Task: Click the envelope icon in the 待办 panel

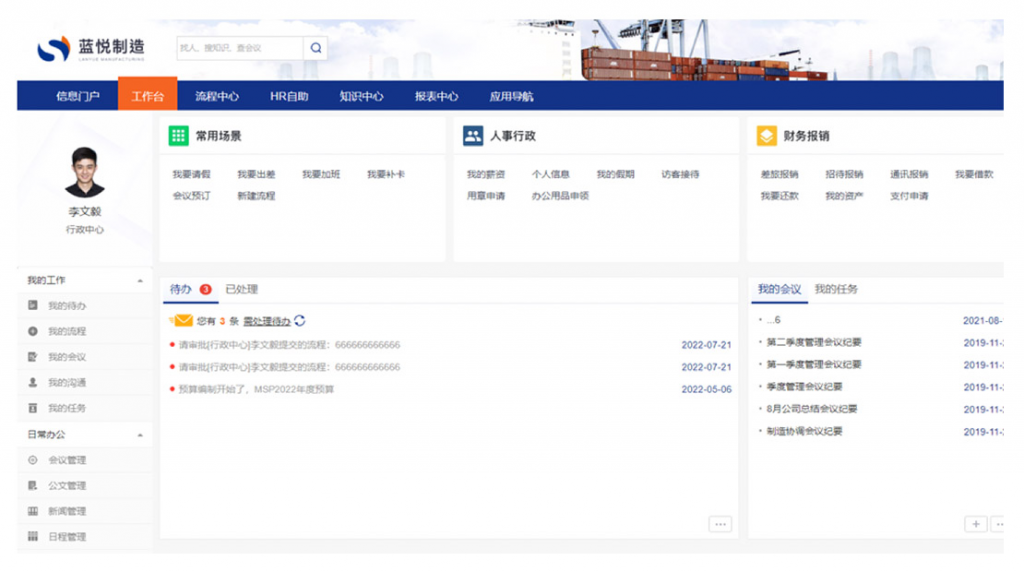Action: (x=182, y=321)
